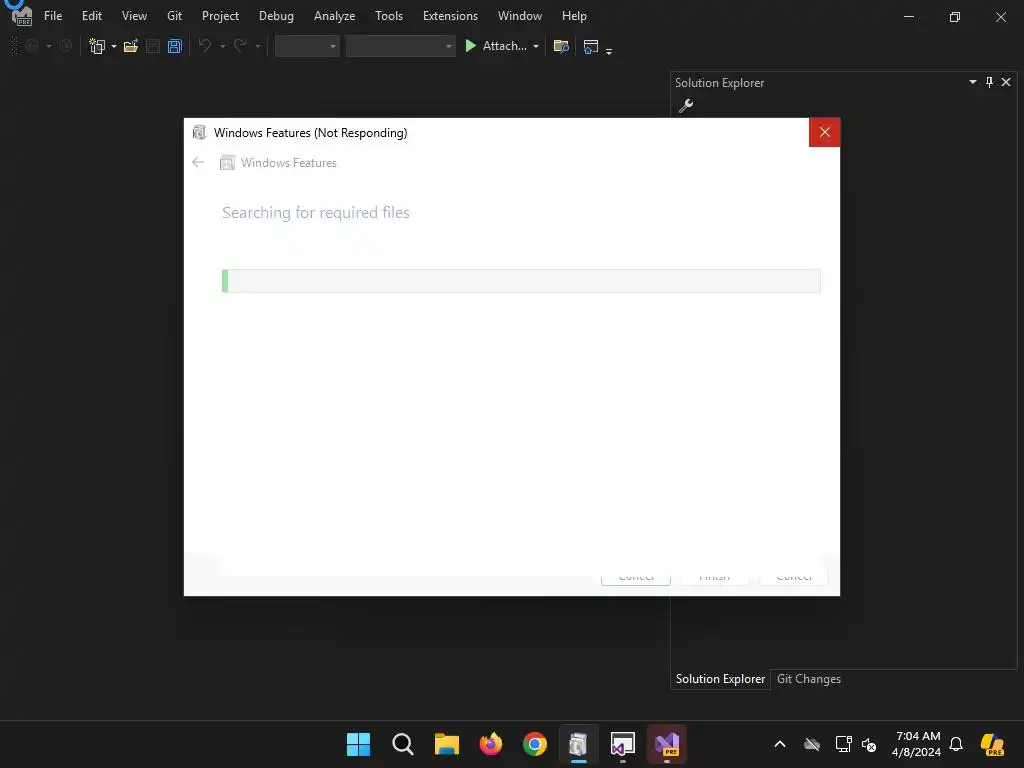The image size is (1024, 768).
Task: Click the network status tray icon
Action: tap(843, 744)
